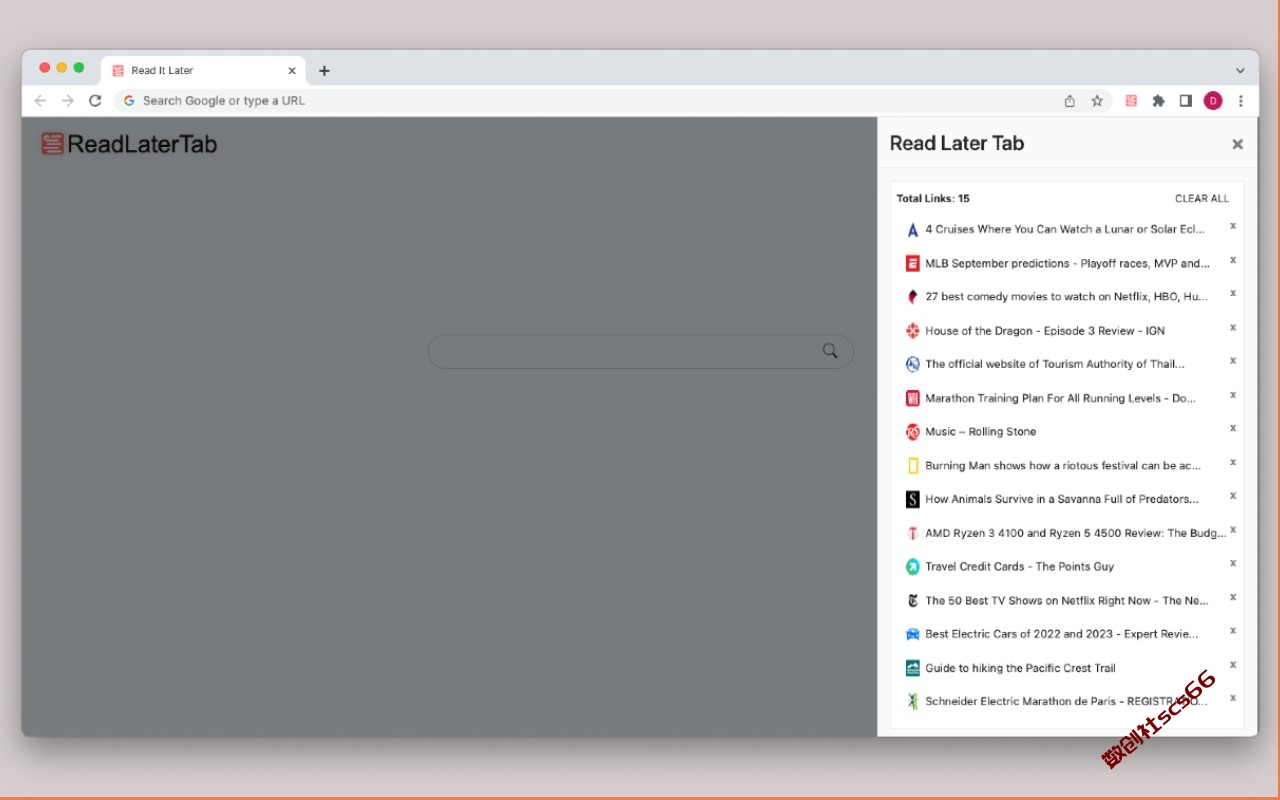Open Travel Credit Cards - The Points Guy
This screenshot has width=1280, height=800.
[x=1019, y=566]
